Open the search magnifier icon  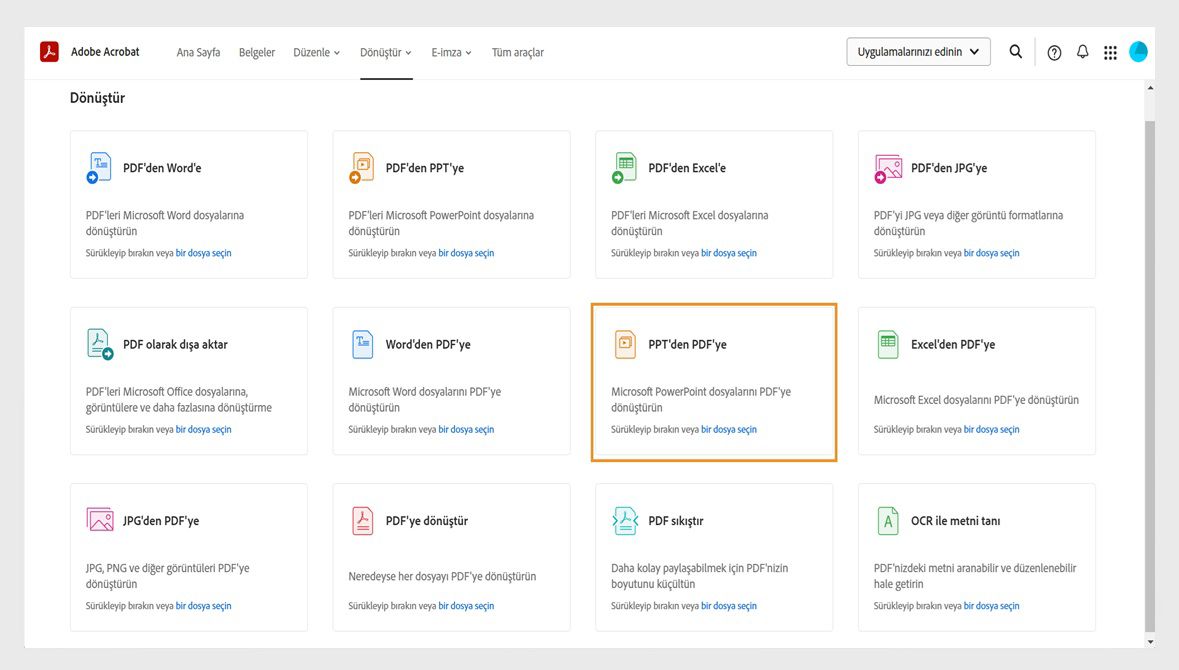coord(1015,52)
